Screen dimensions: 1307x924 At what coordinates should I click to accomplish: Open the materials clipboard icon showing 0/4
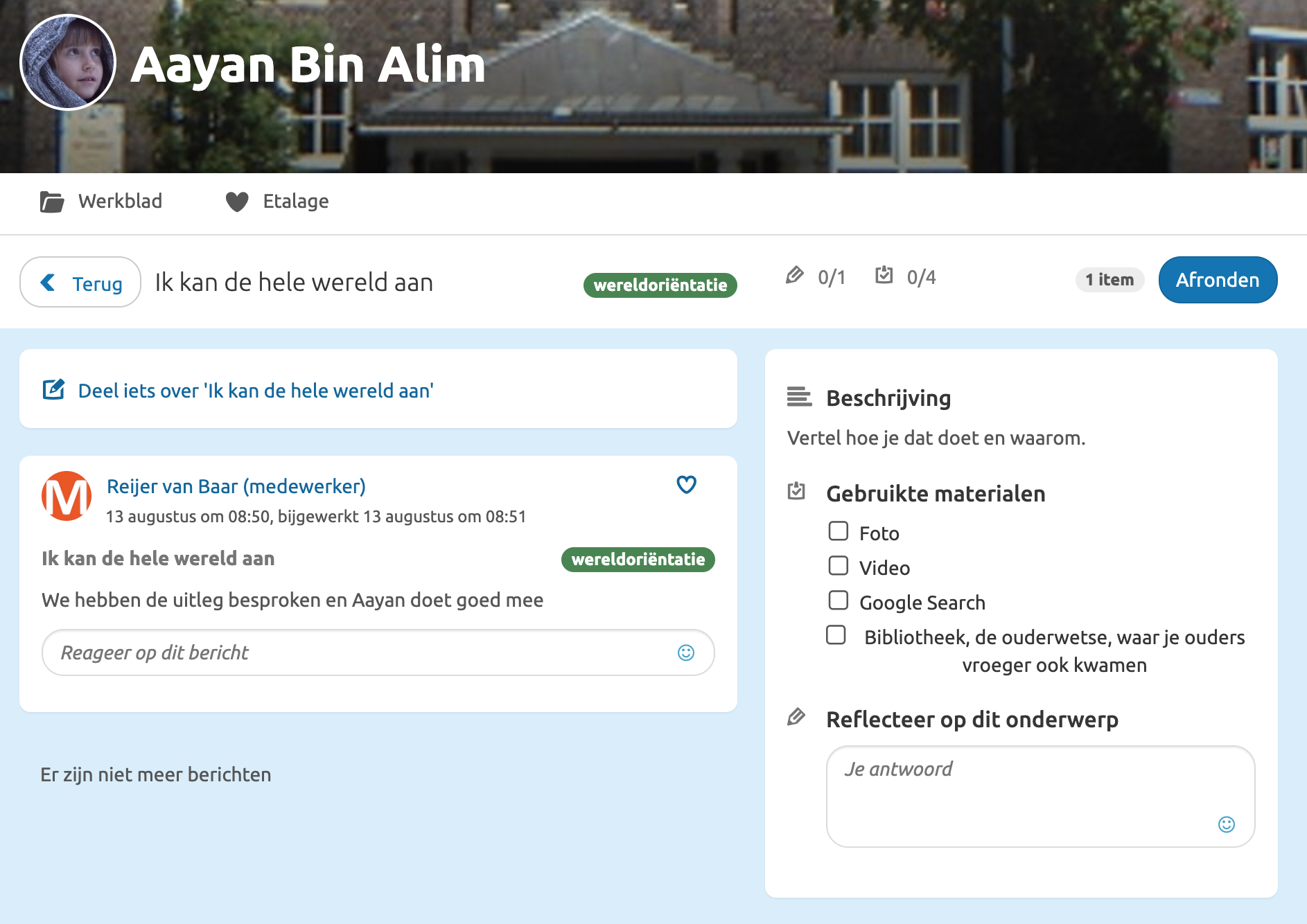tap(884, 275)
